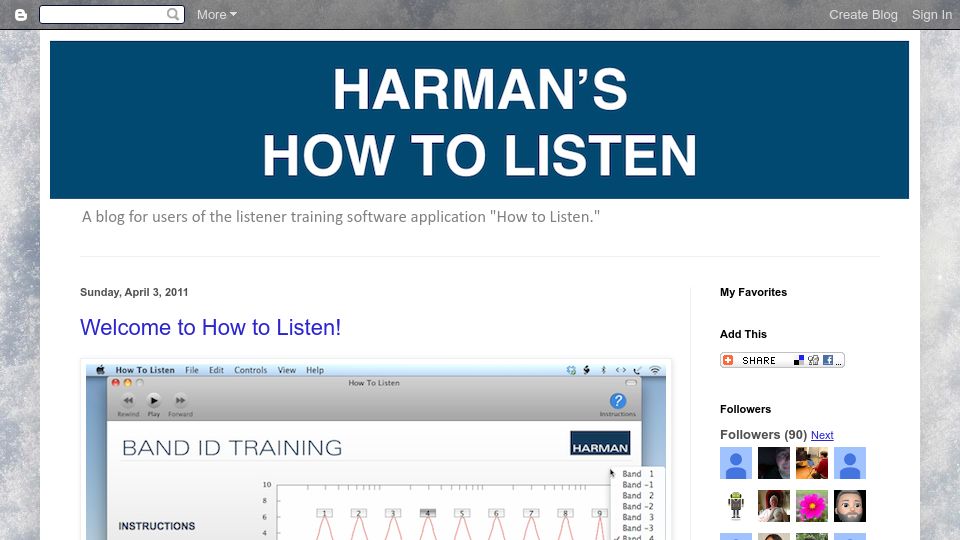The height and width of the screenshot is (540, 960).
Task: Focus the Blogger navbar search field
Action: click(111, 14)
